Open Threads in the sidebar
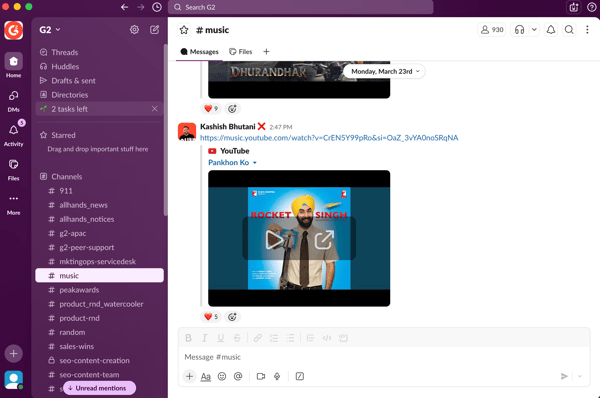600x398 pixels. click(100, 52)
